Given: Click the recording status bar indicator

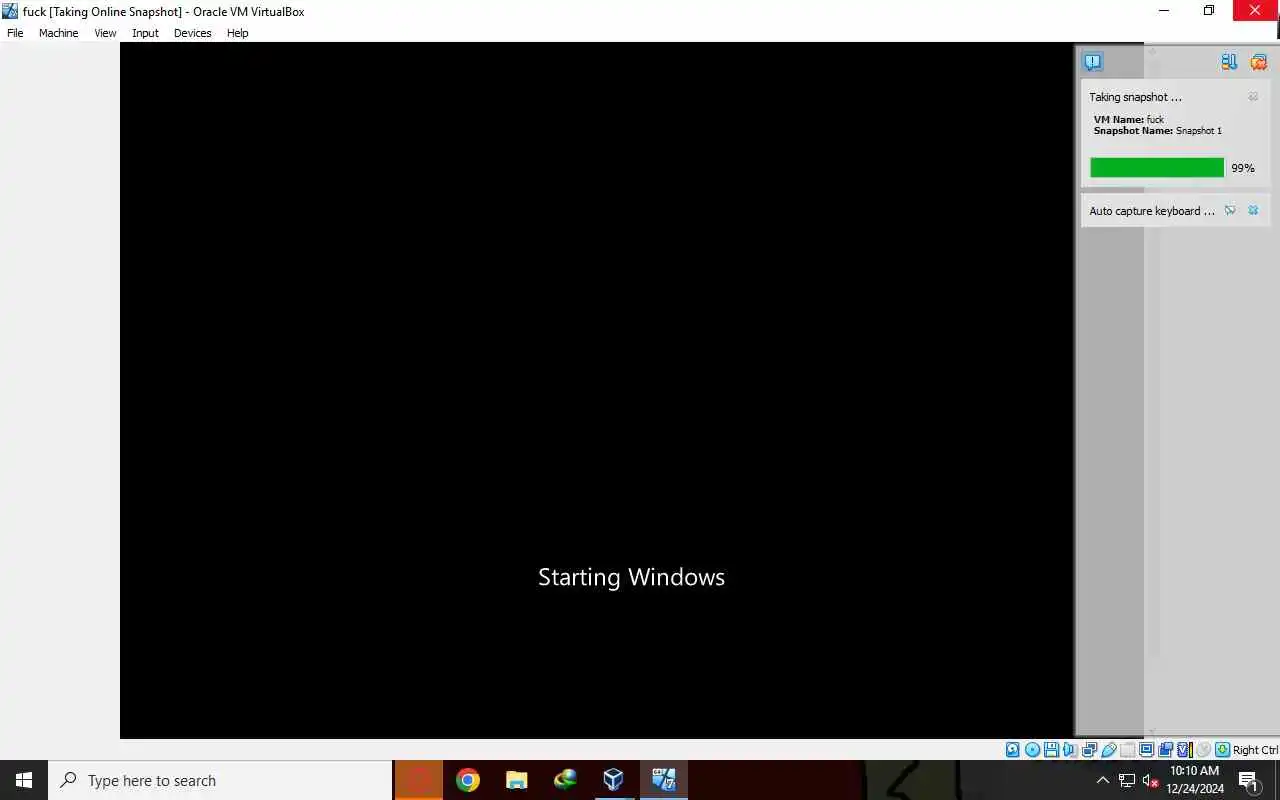Looking at the screenshot, I should [1166, 750].
